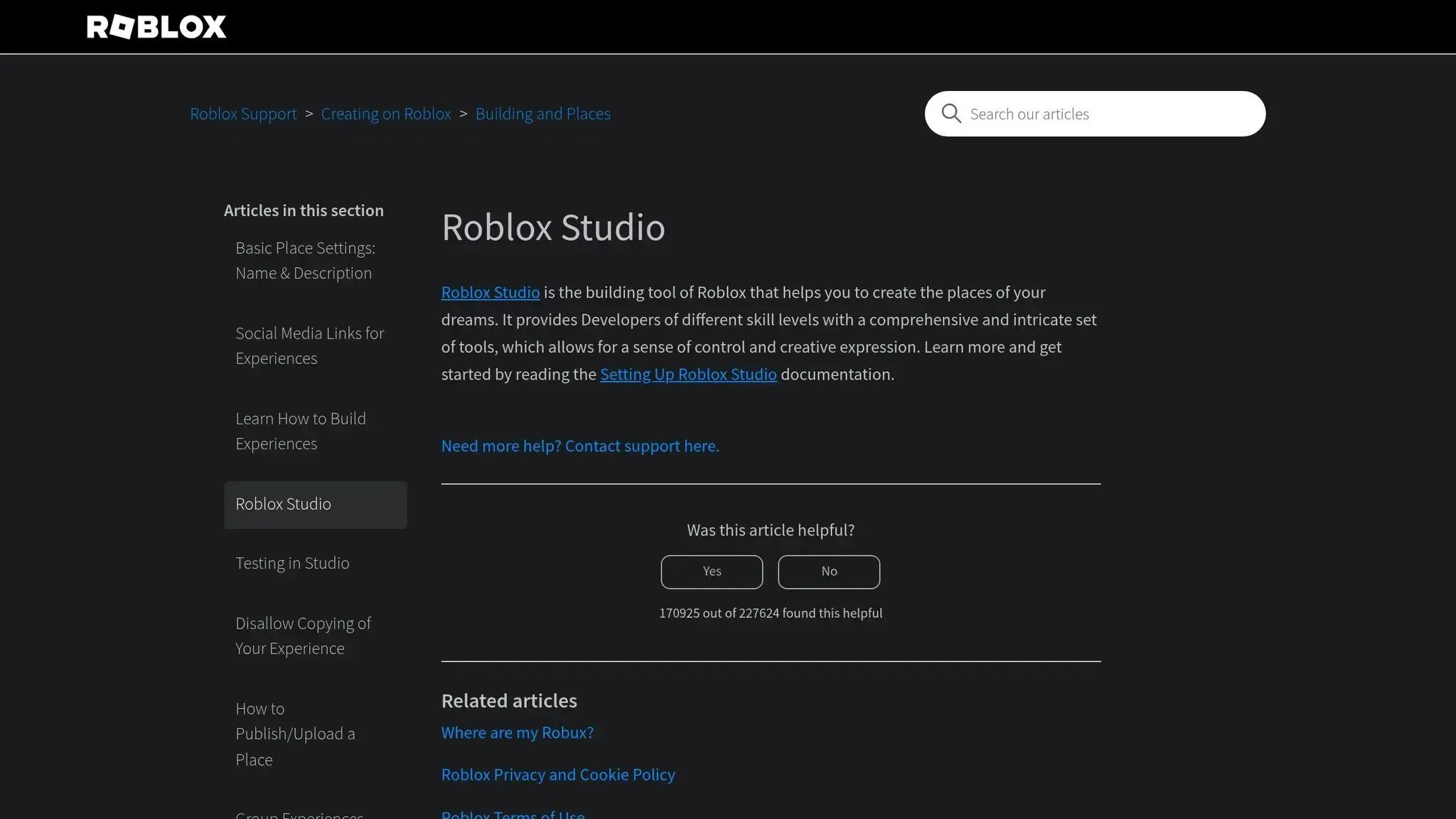Open Basic Place Settings article
1456x819 pixels.
coord(305,260)
